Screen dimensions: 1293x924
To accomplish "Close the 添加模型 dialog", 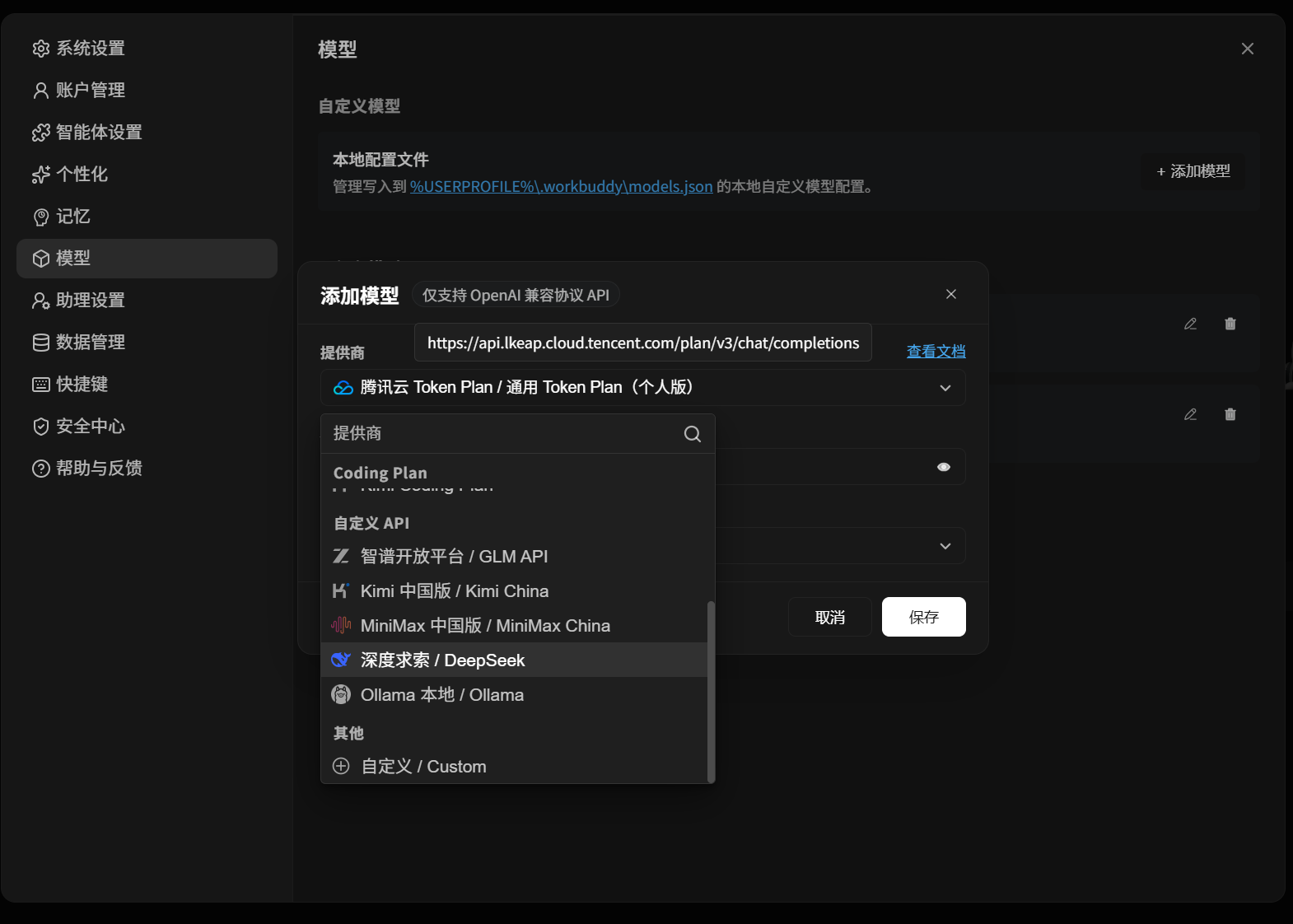I will [x=951, y=294].
